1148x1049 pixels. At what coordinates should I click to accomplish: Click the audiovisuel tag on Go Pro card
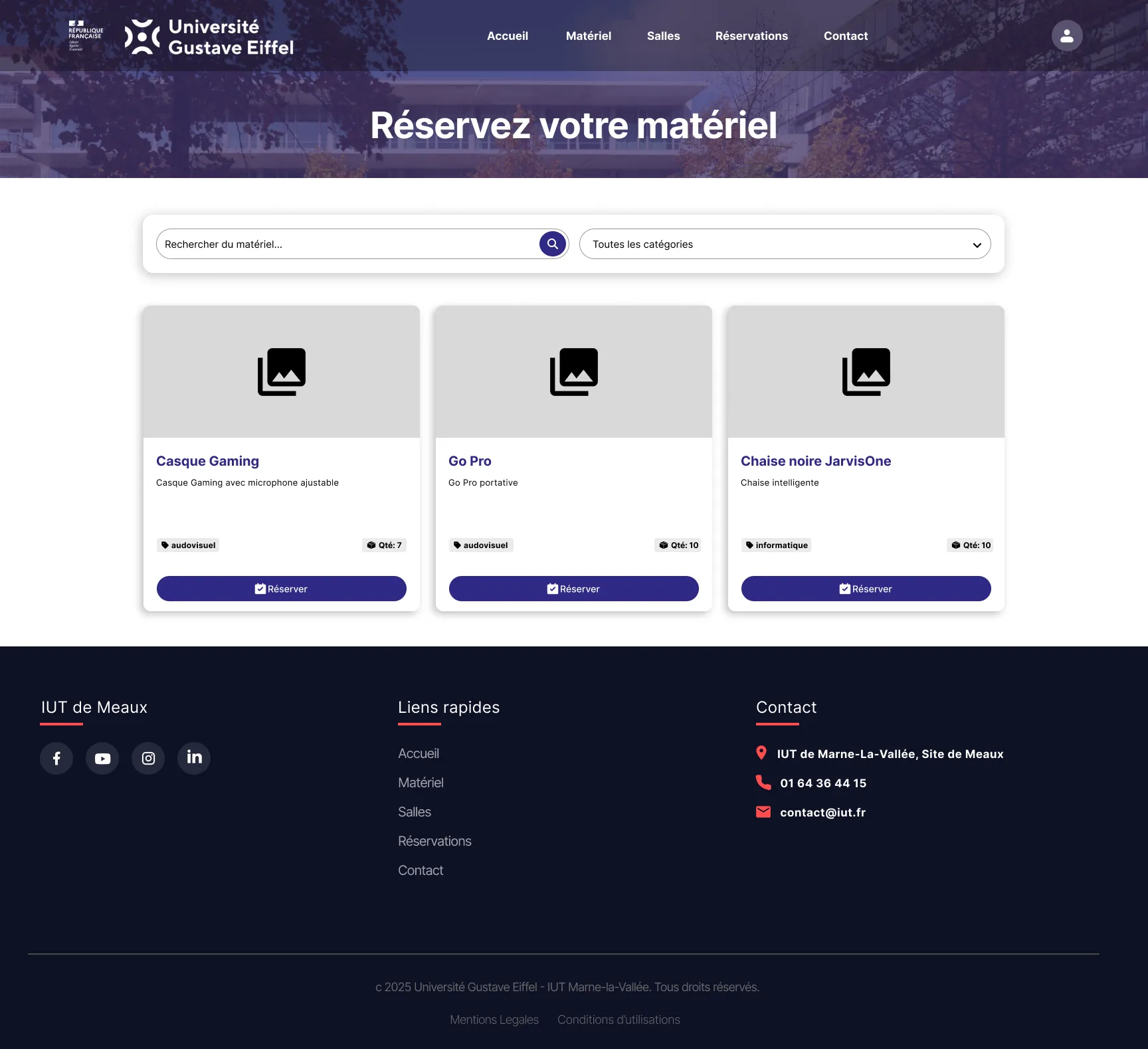click(481, 545)
